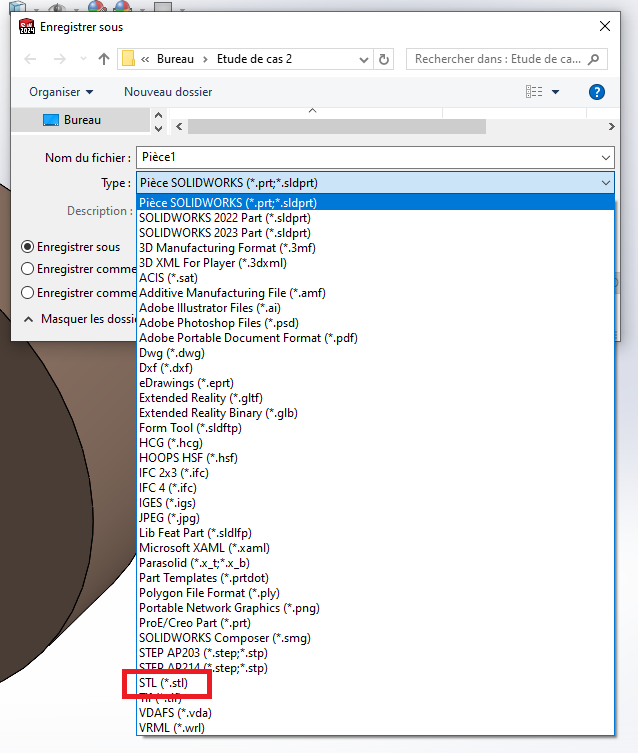Select IGES (*.igs) file type
The image size is (638, 753).
tap(375, 503)
